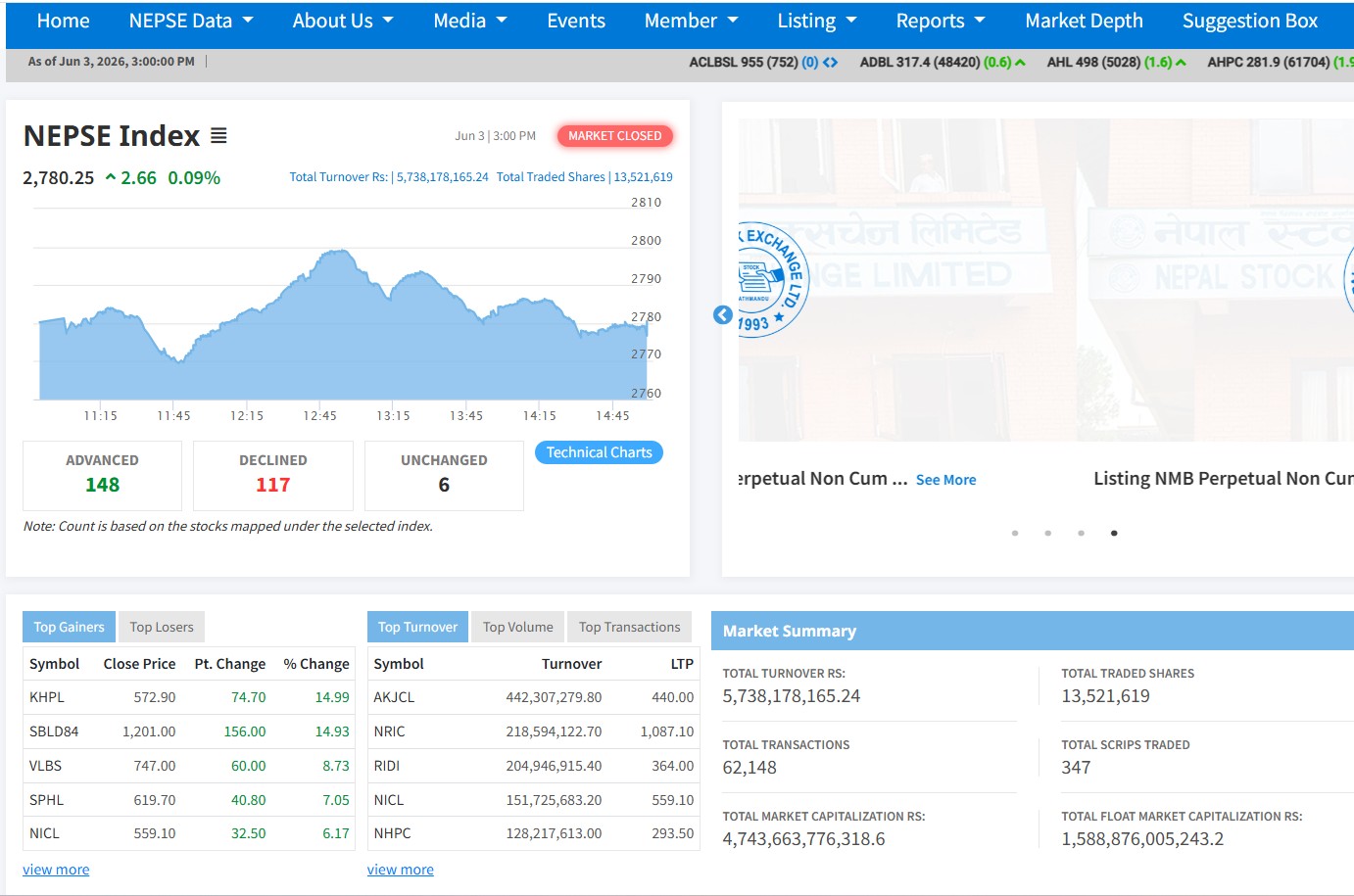Go to the previous carousel slide
1354x896 pixels.
723,314
